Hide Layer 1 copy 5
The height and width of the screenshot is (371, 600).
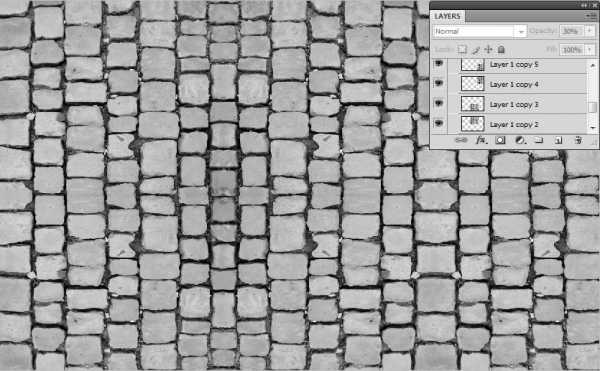tap(439, 63)
